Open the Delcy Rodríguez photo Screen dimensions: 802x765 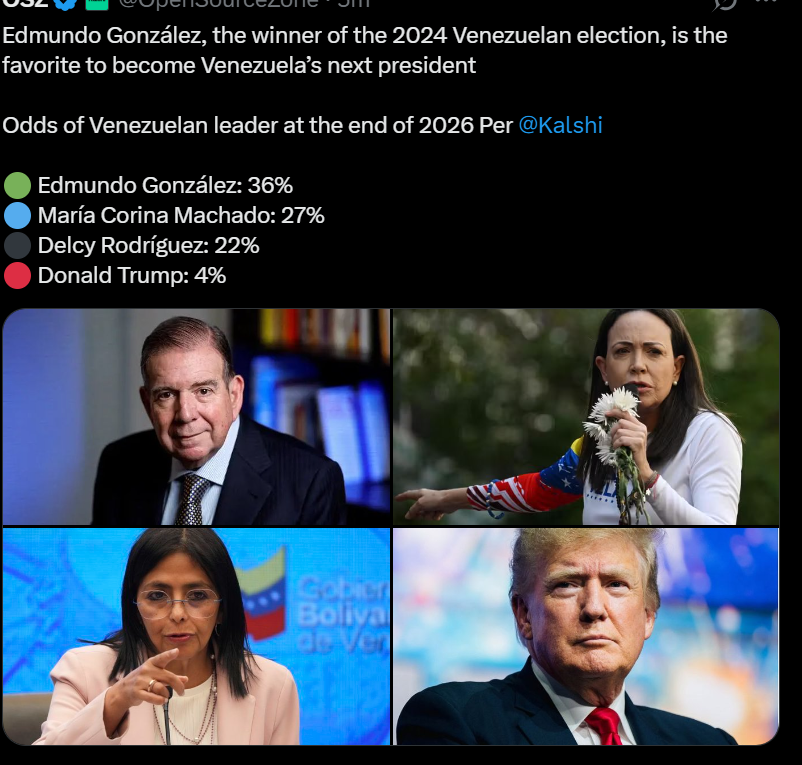196,636
